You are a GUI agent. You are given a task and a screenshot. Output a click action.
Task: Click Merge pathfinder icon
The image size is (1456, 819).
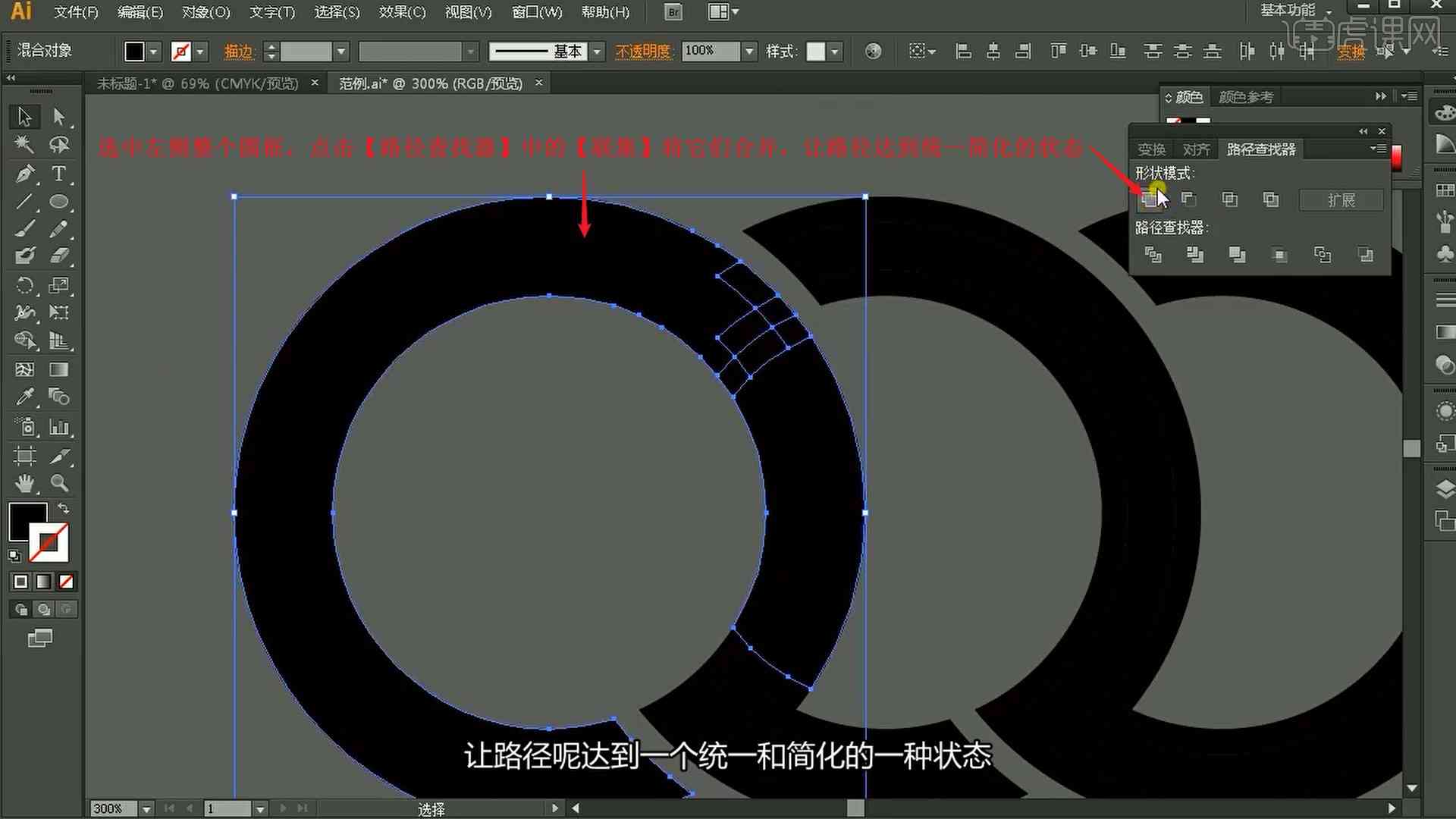tap(1238, 255)
